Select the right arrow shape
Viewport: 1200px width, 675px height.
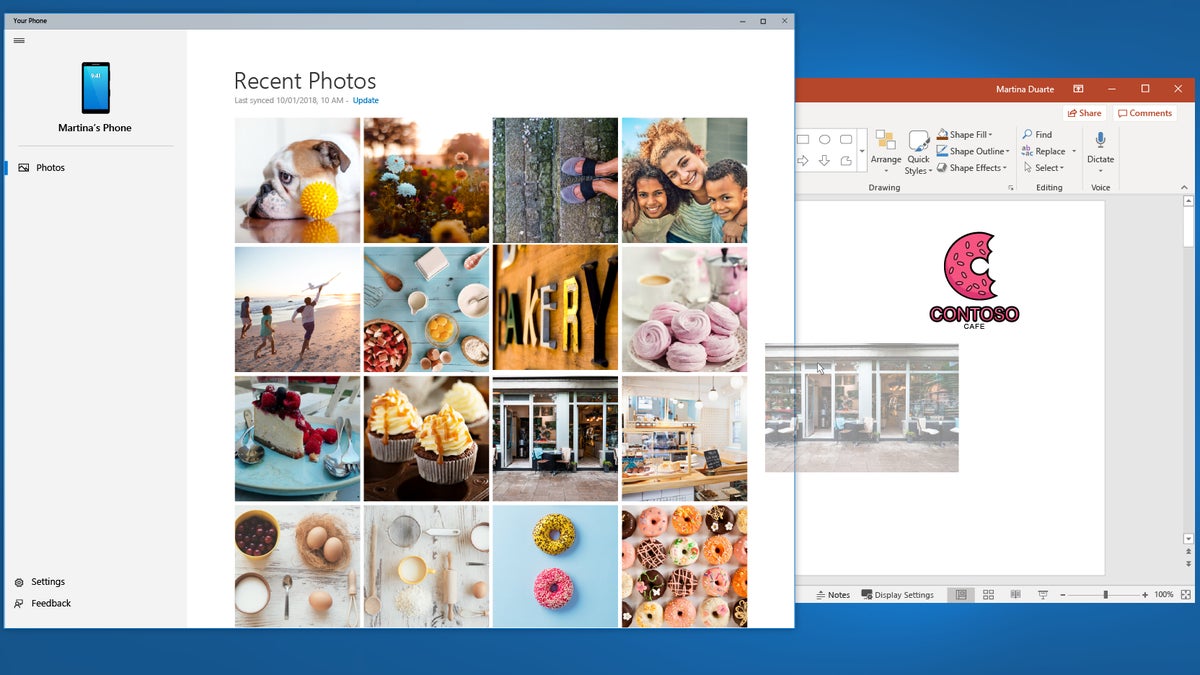[803, 160]
